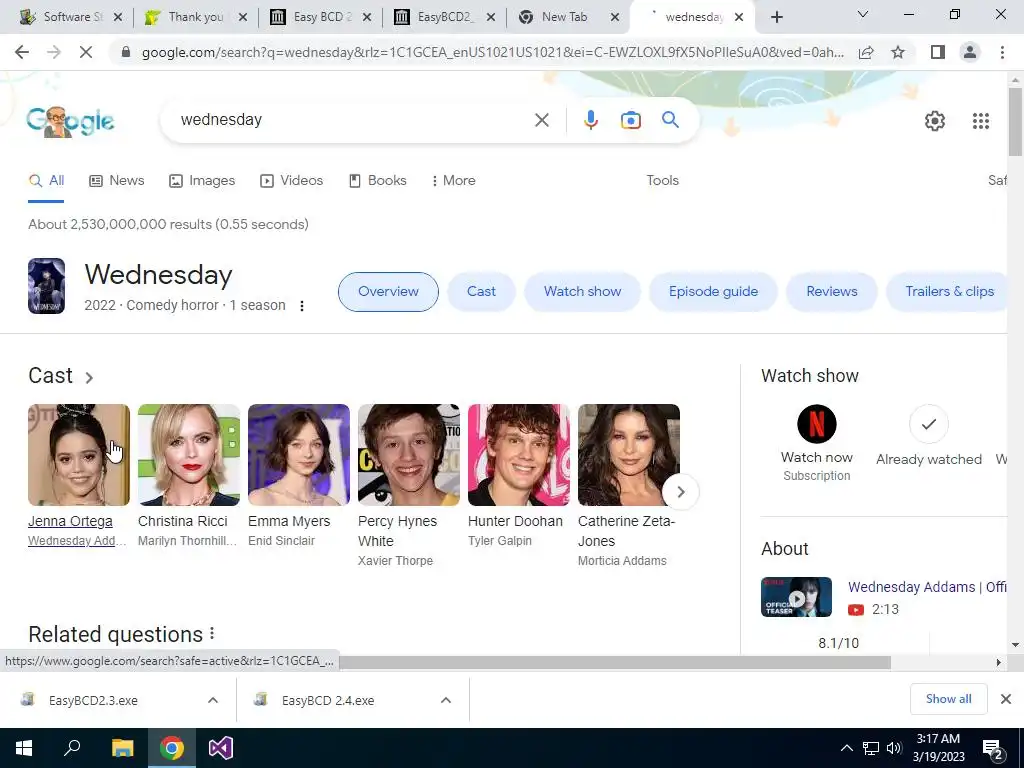The image size is (1024, 768).
Task: Show hidden system tray icons
Action: coord(846,748)
